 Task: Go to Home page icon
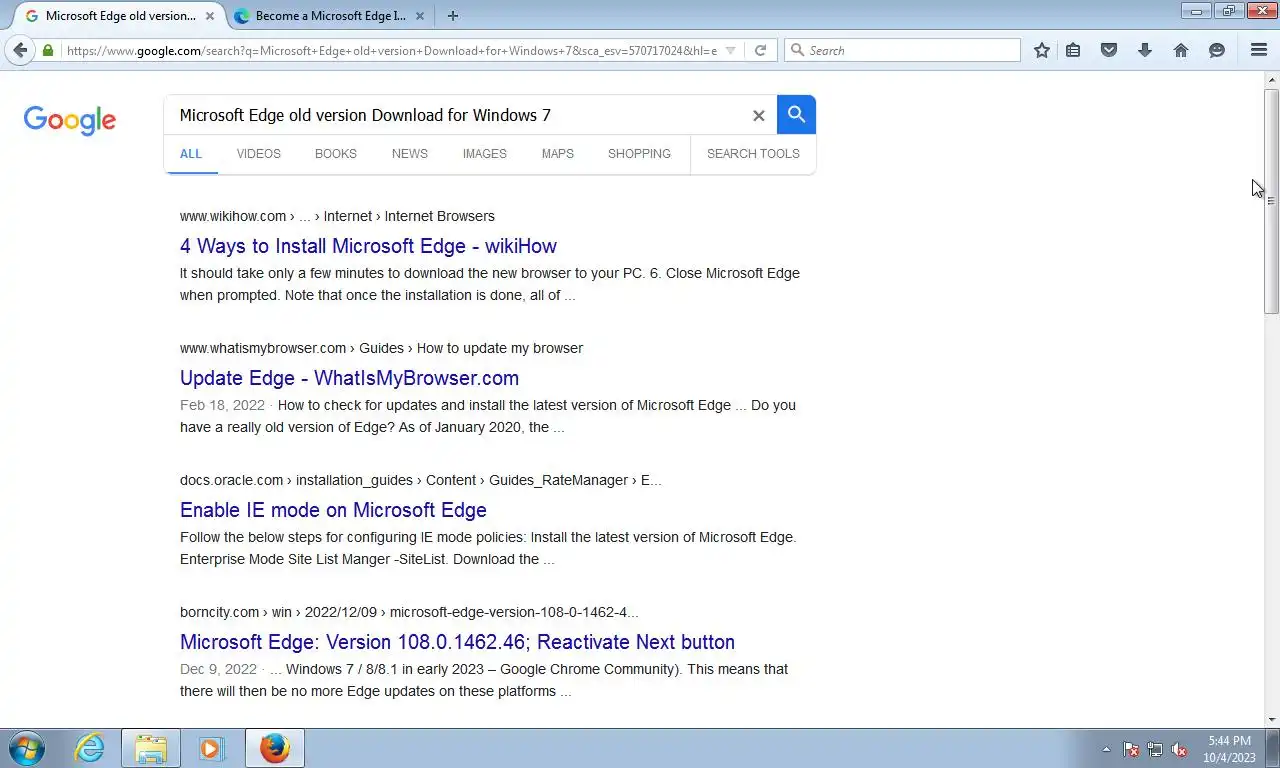pos(1181,50)
